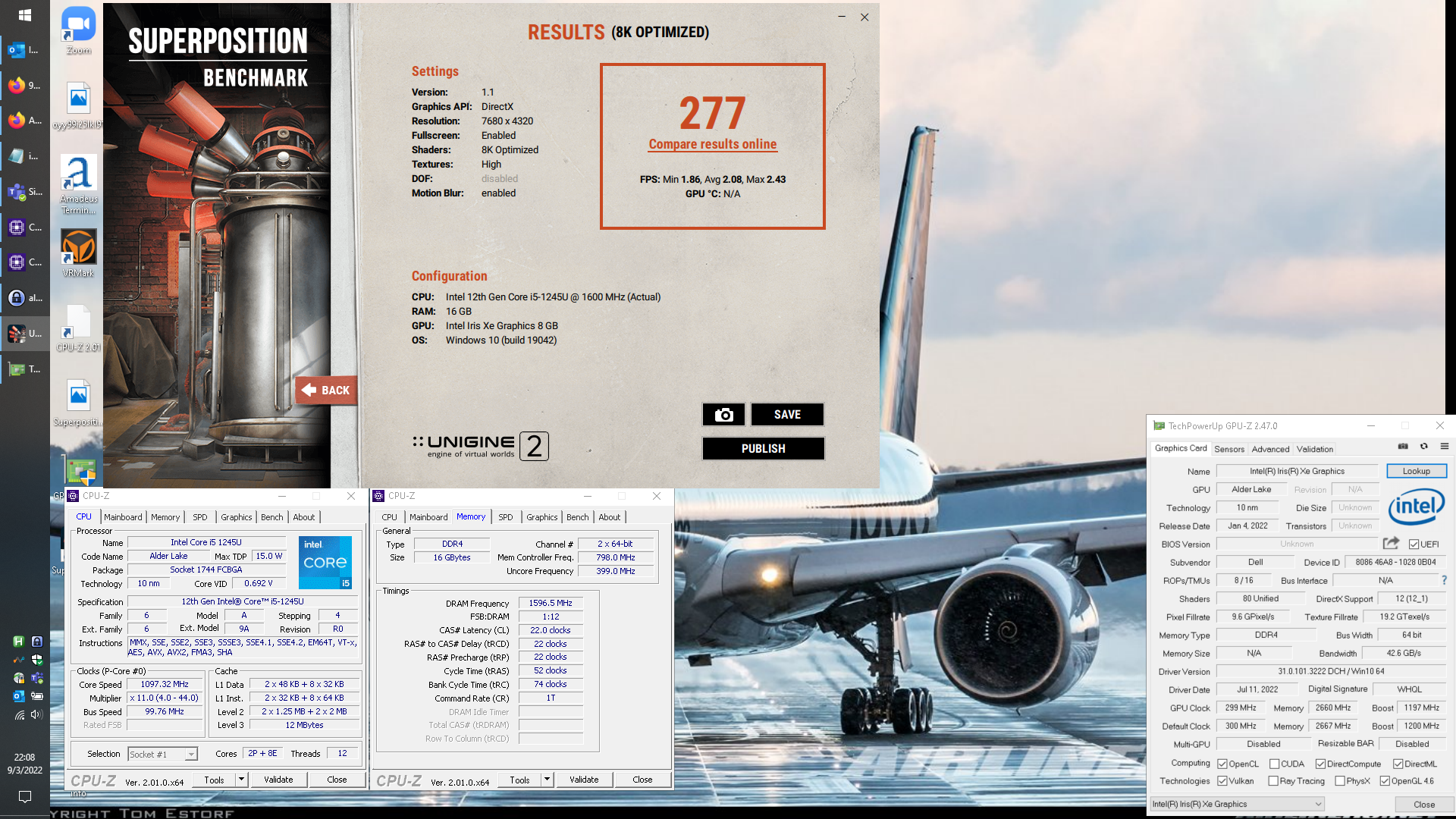Click the Driver Version field in GPU-Z
The height and width of the screenshot is (819, 1456).
1331,671
